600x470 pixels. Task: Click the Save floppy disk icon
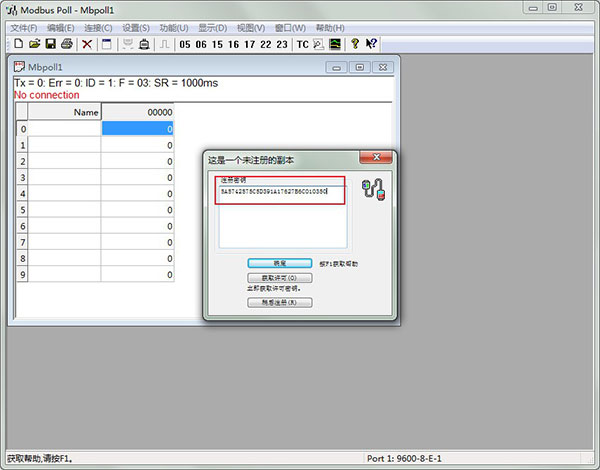tap(50, 44)
